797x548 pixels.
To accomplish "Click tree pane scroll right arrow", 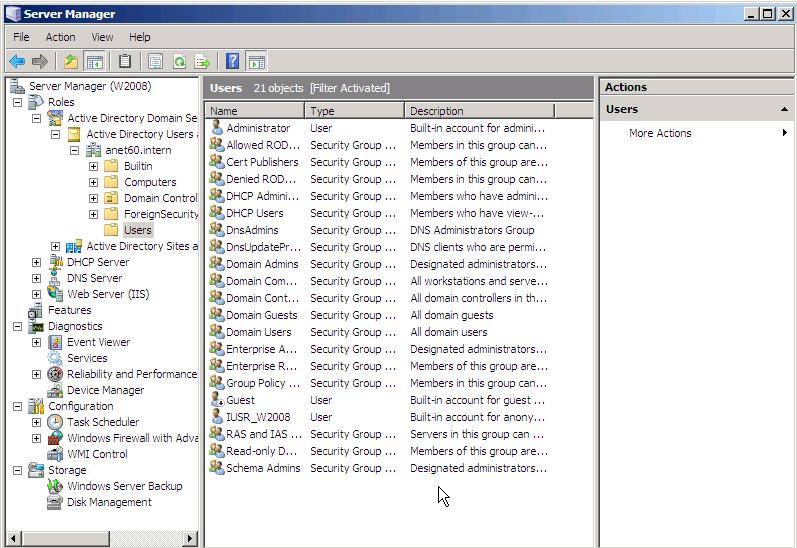I will click(x=191, y=538).
